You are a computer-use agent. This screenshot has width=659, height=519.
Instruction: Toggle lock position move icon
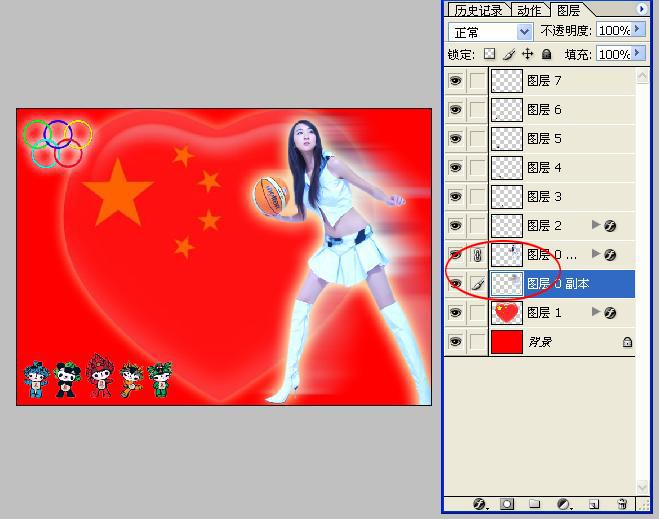(527, 54)
